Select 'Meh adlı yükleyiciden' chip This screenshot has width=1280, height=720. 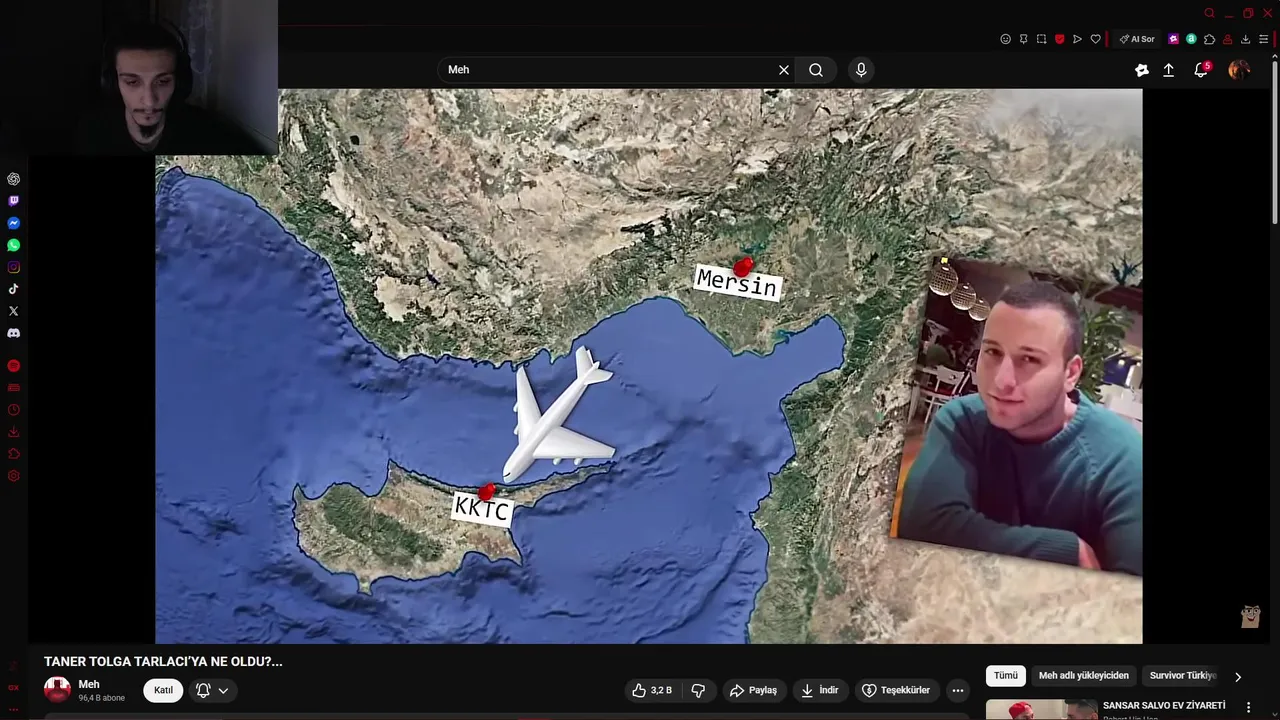point(1083,676)
